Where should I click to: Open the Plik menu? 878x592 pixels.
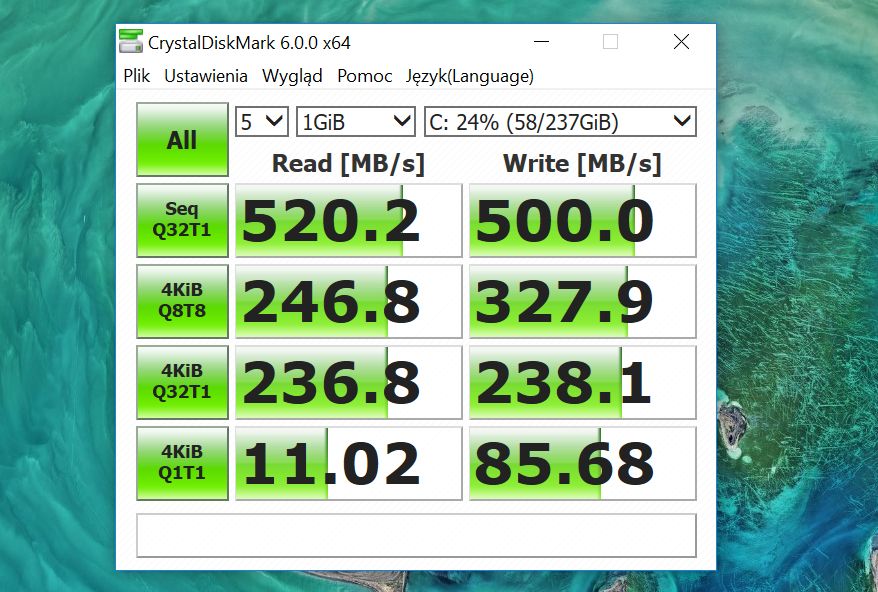tap(137, 76)
